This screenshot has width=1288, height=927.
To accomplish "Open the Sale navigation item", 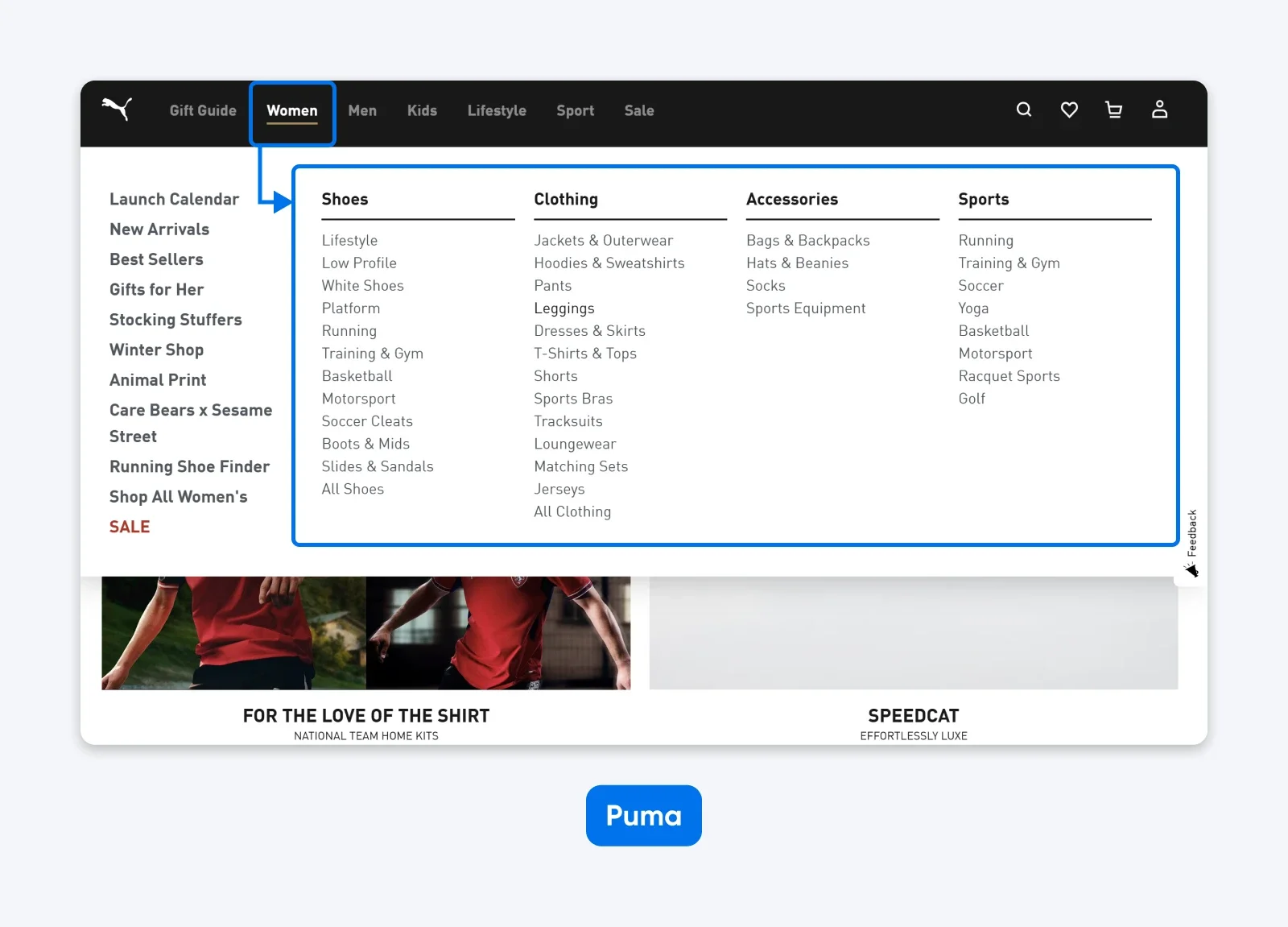I will click(638, 110).
